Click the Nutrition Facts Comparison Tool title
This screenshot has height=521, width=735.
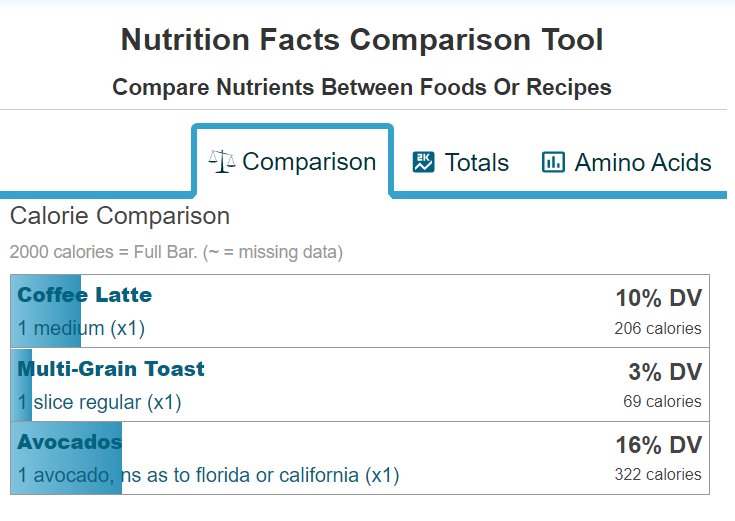pyautogui.click(x=362, y=40)
